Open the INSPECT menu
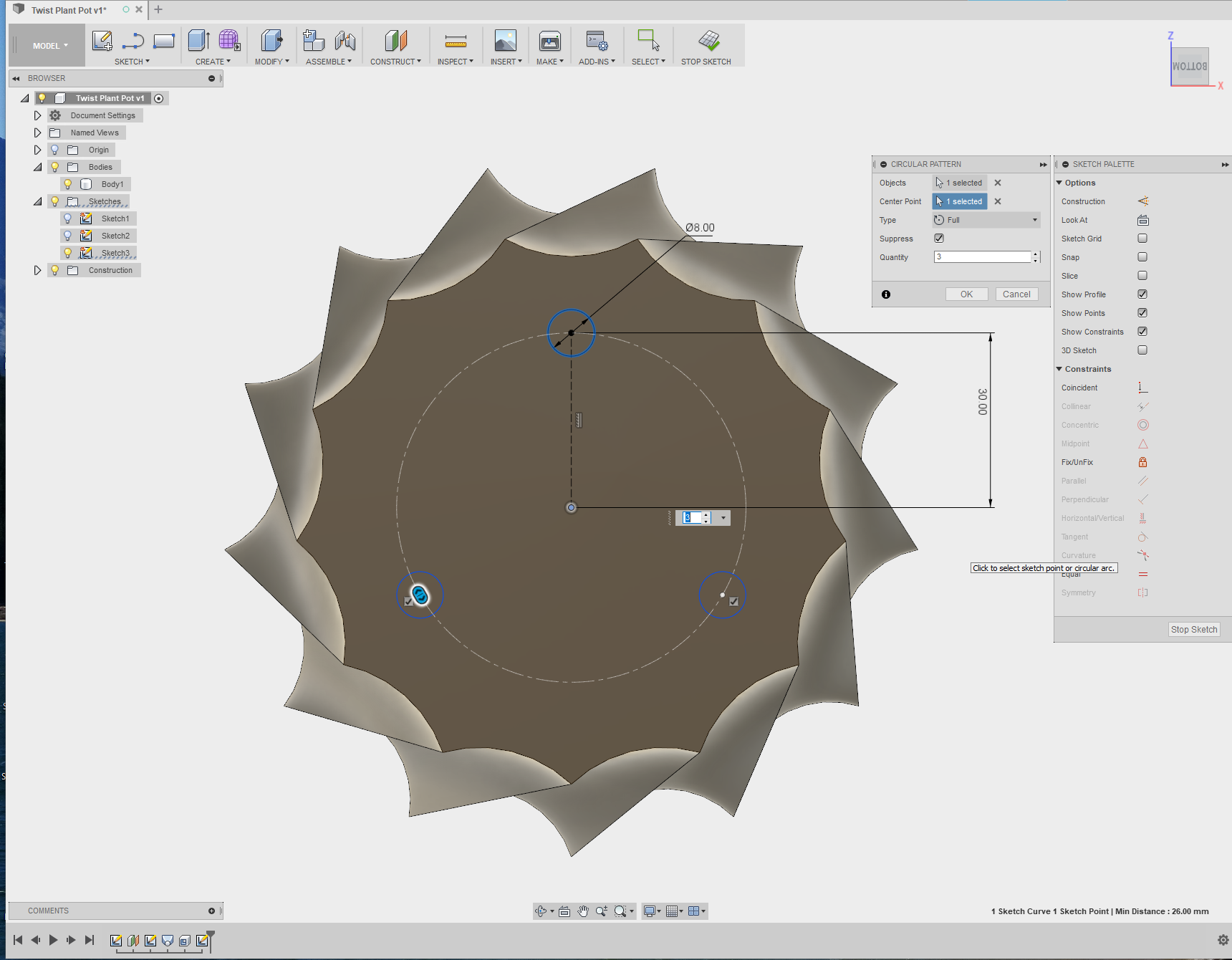The width and height of the screenshot is (1232, 960). 456,62
